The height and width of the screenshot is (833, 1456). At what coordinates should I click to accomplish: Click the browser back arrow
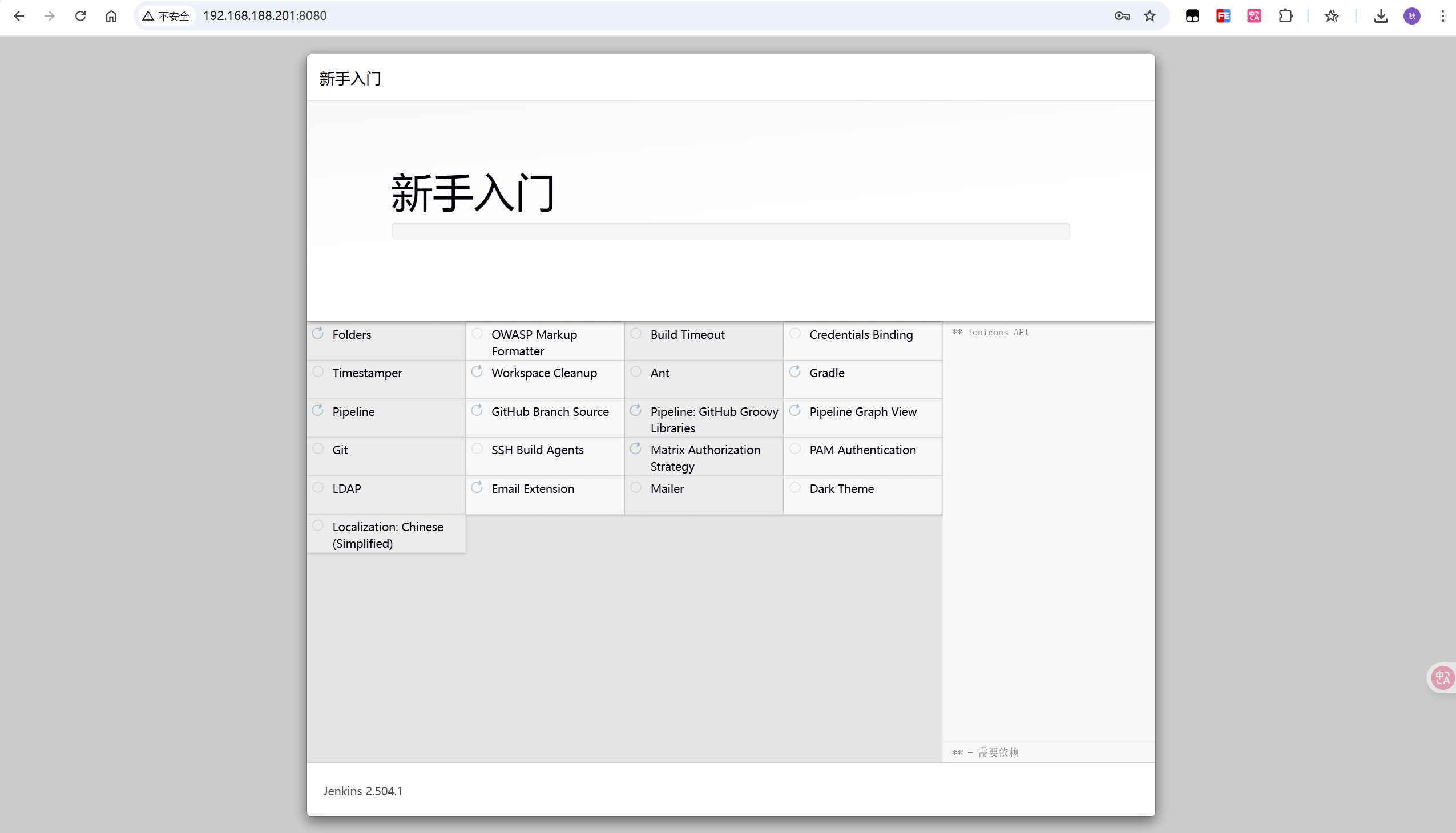click(x=19, y=16)
